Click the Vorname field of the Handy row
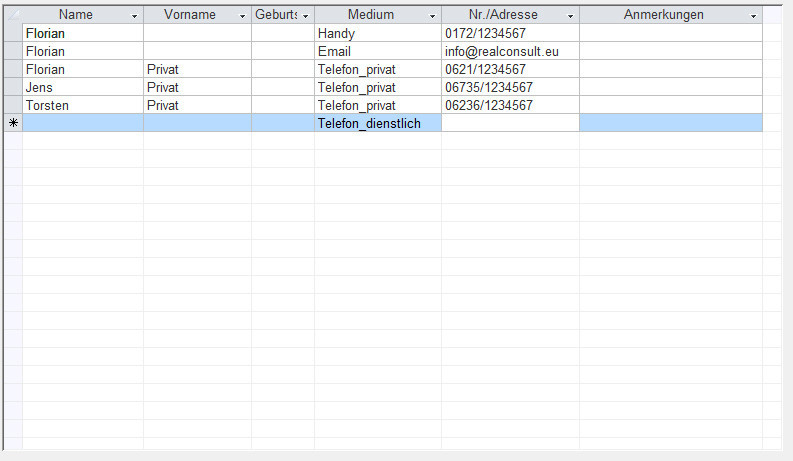 click(x=198, y=33)
